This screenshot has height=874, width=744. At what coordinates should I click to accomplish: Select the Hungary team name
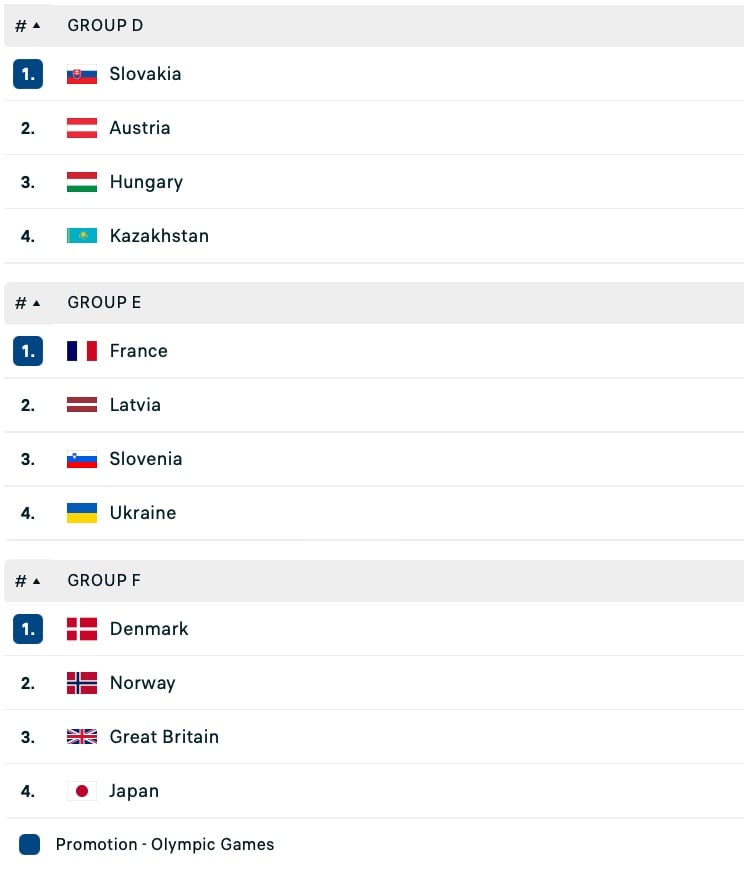(x=146, y=182)
